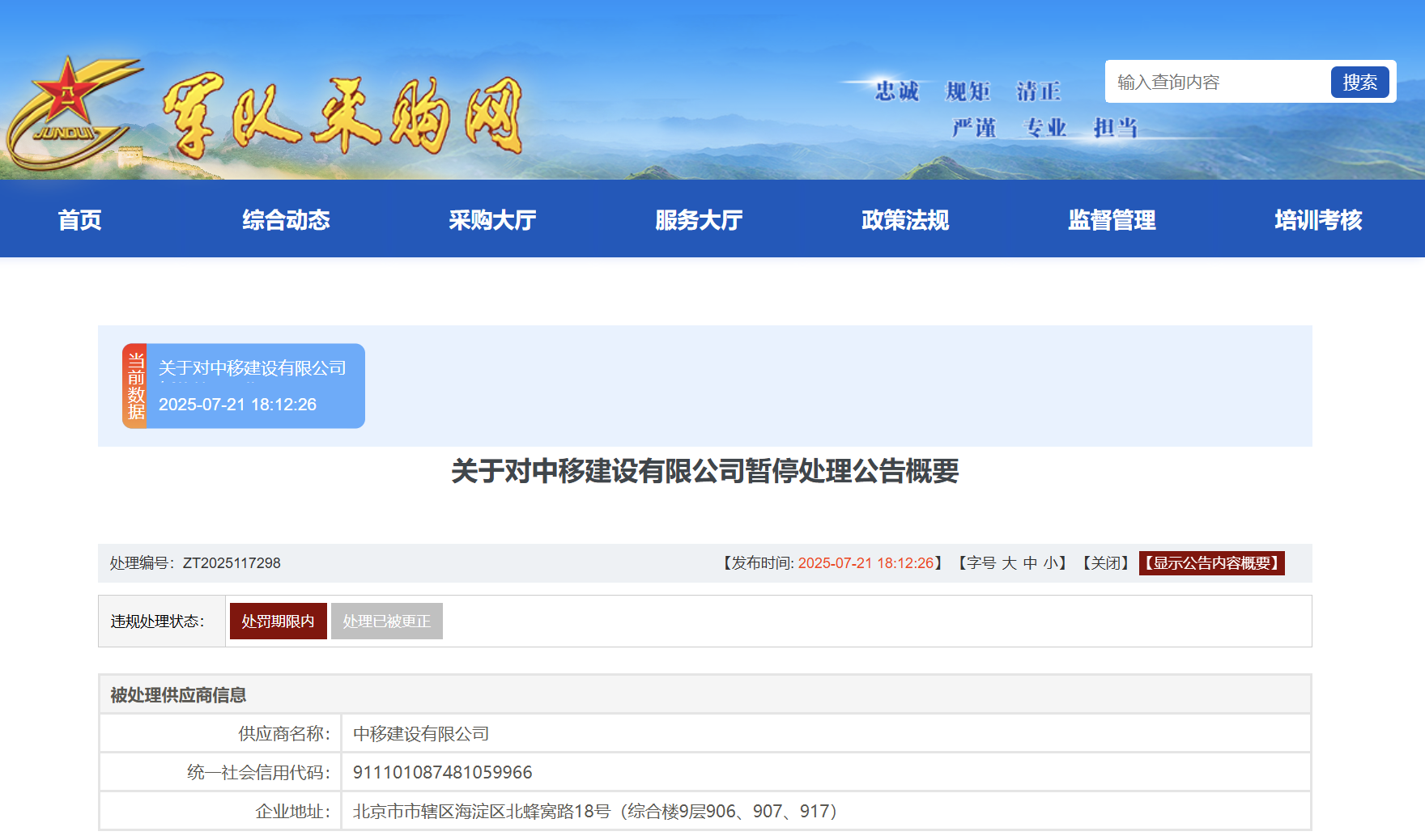Click 显示公告内容概要 button
Image resolution: width=1425 pixels, height=840 pixels.
(x=1211, y=562)
